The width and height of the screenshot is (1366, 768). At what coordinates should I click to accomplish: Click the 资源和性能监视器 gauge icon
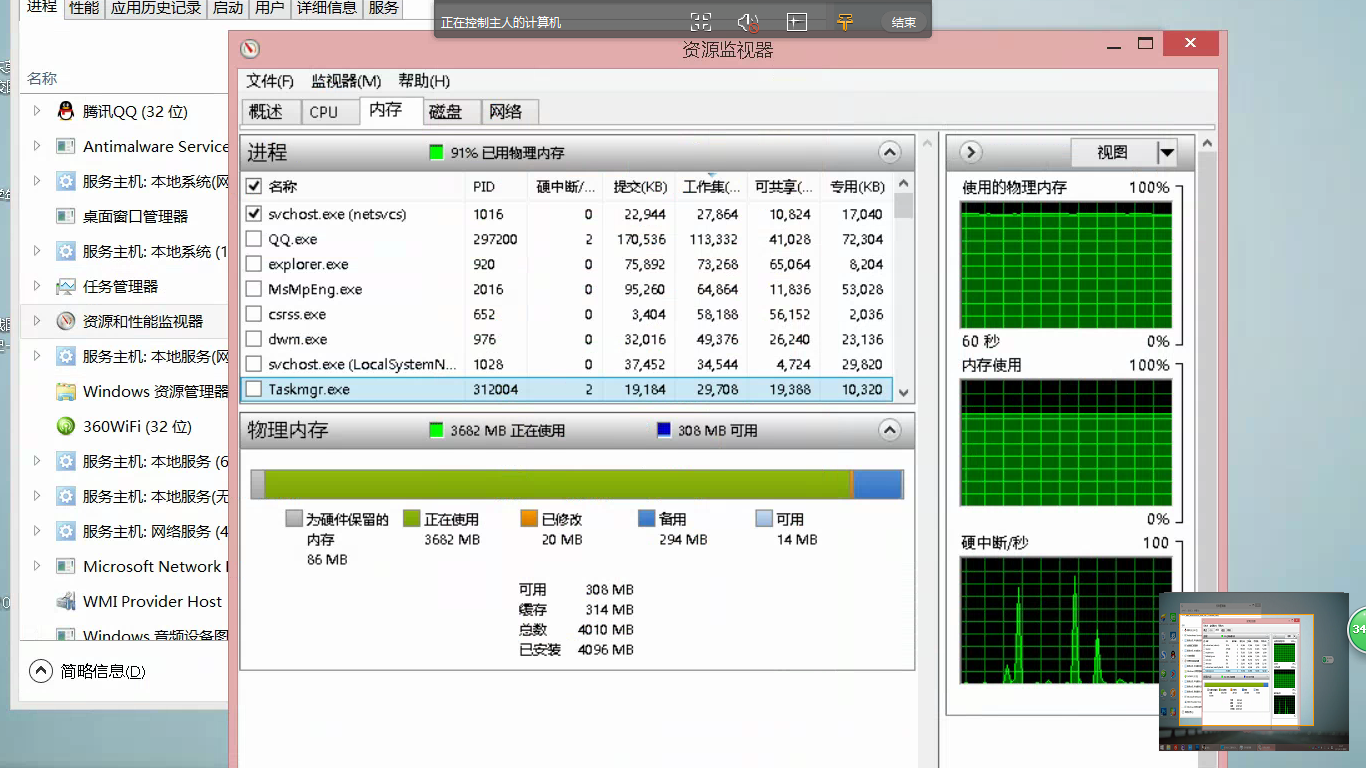pos(66,321)
